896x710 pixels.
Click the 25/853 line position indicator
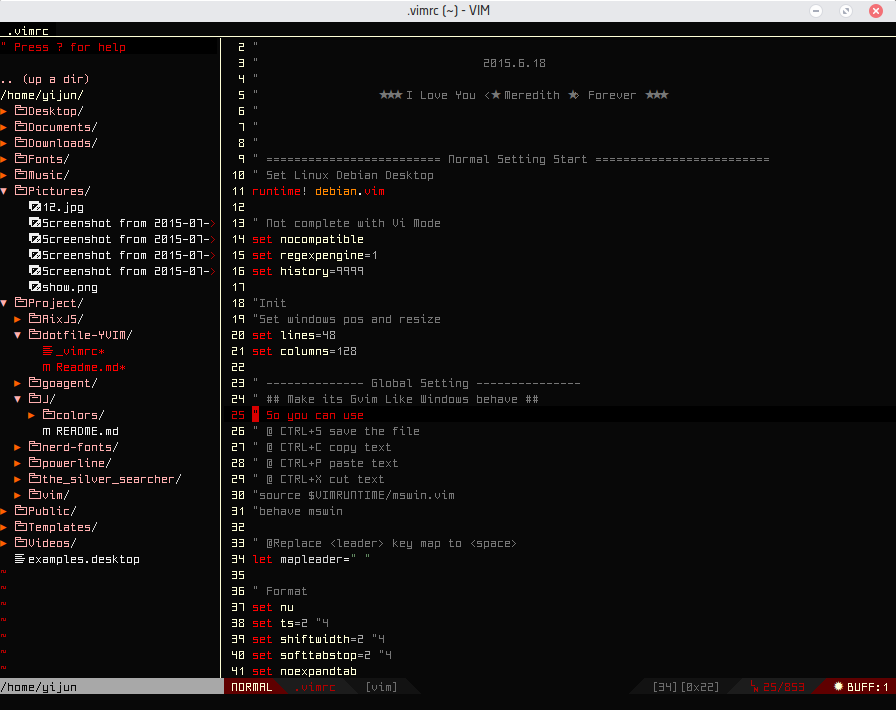[x=783, y=687]
